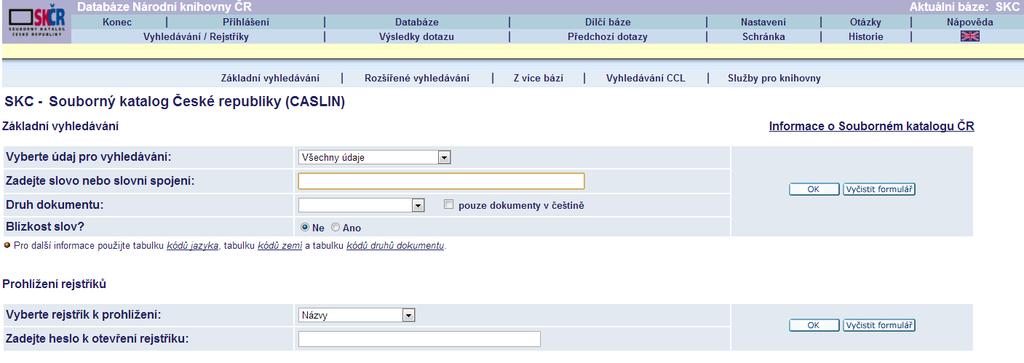
Task: Open the Databáze menu item
Action: click(417, 22)
